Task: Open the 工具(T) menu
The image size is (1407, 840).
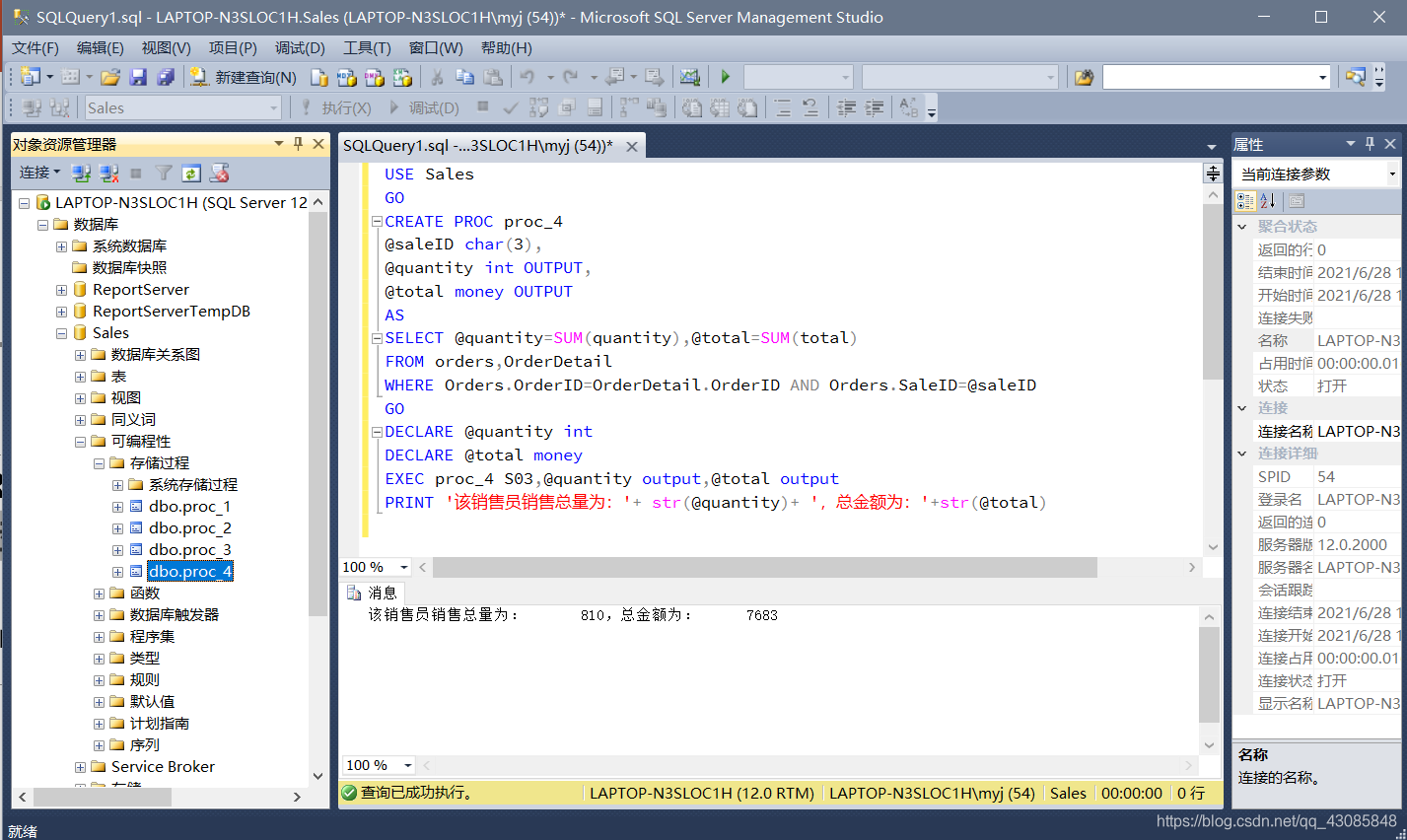Action: point(367,47)
